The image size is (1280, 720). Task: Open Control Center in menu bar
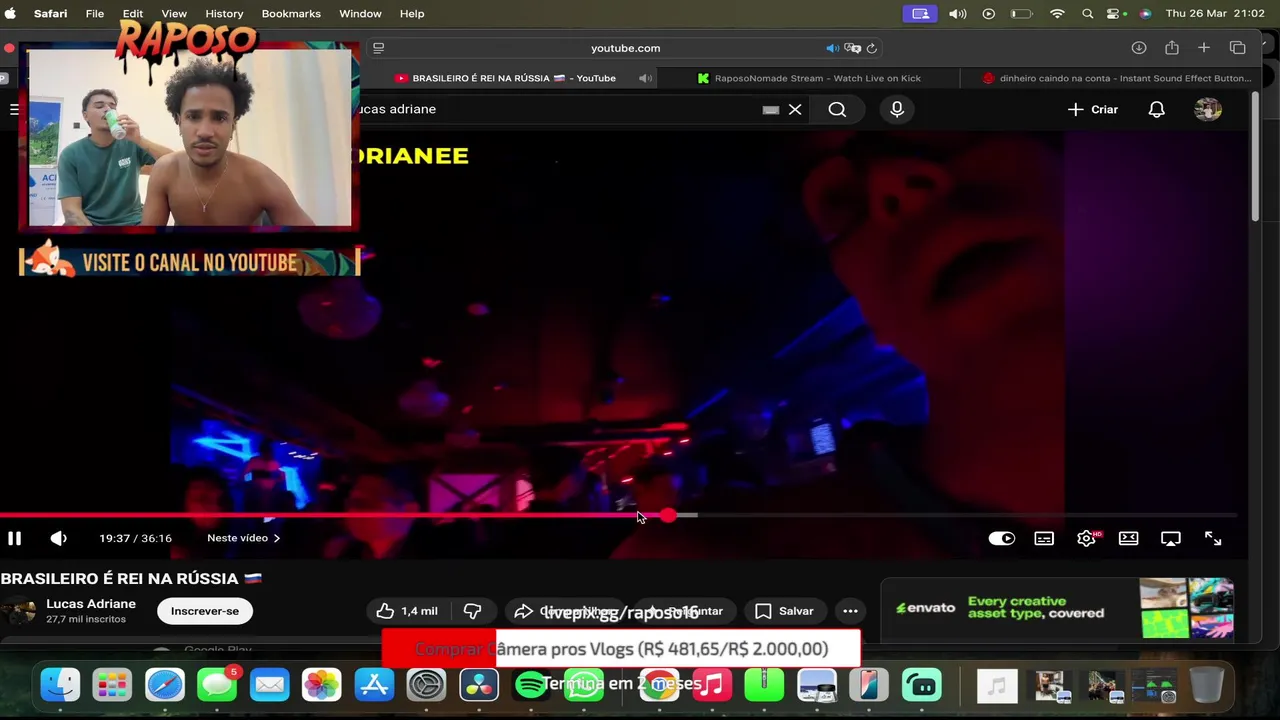pyautogui.click(x=1115, y=13)
